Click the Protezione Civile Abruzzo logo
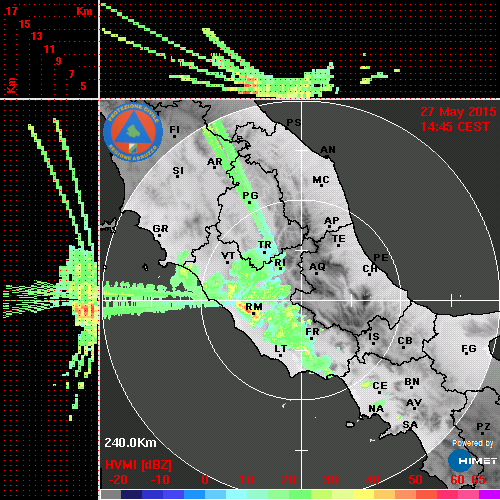Viewport: 500px width, 500px height. [x=133, y=132]
